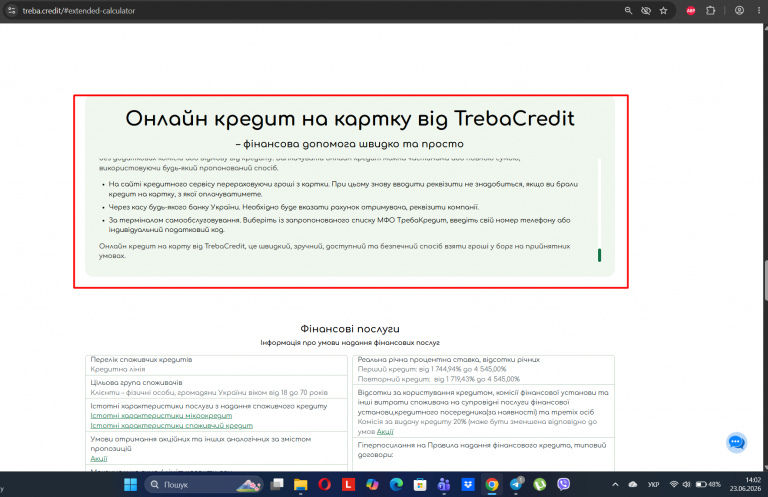
Task: Open link Істотні характеристики споживчий кредит
Action: click(171, 426)
